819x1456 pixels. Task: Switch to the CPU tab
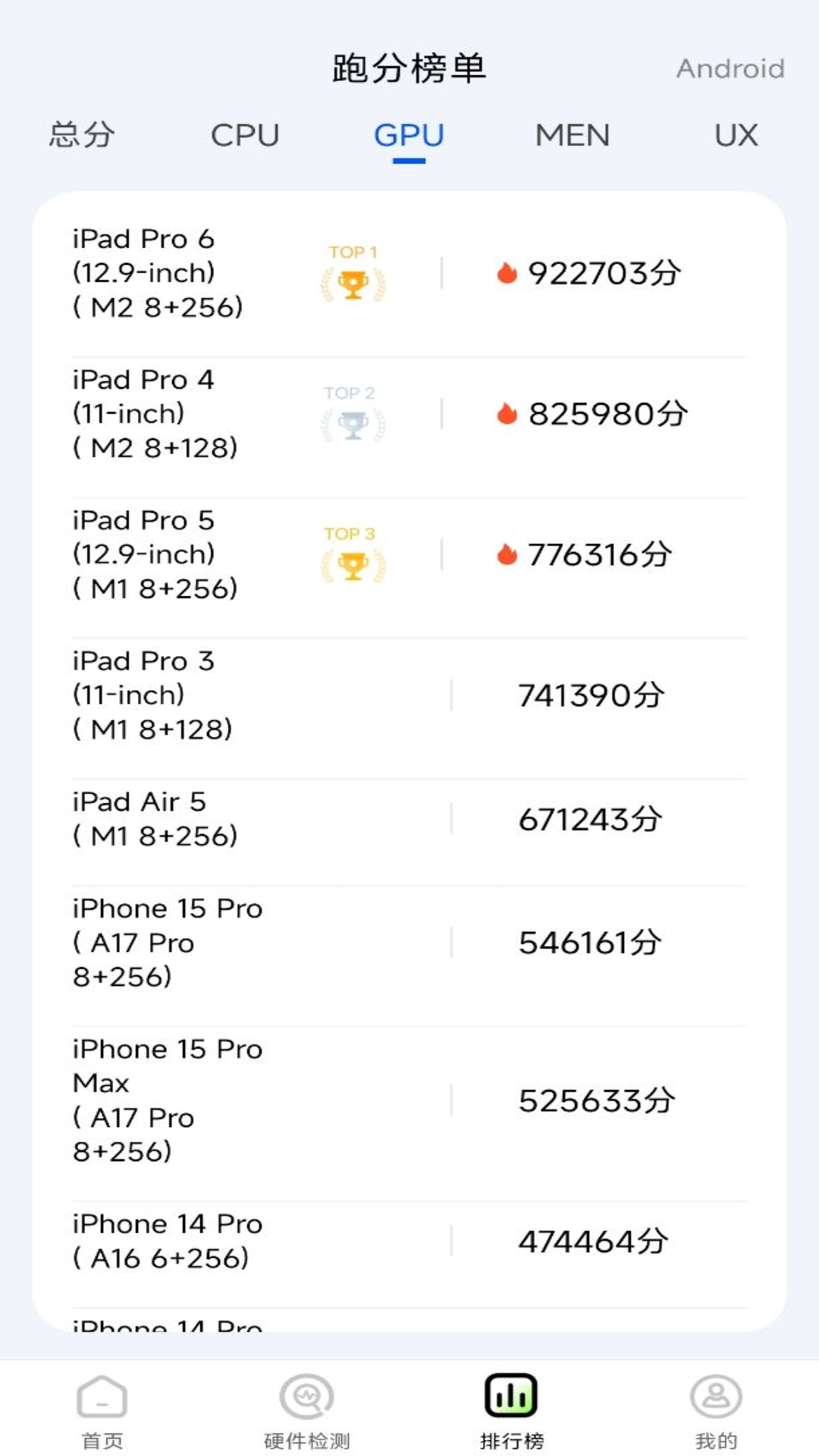tap(245, 135)
